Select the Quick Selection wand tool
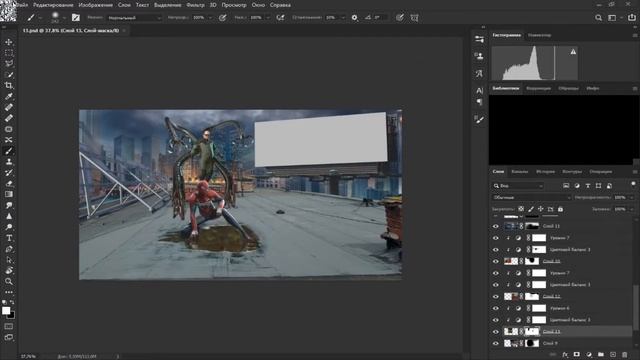The width and height of the screenshot is (640, 360). pos(9,75)
